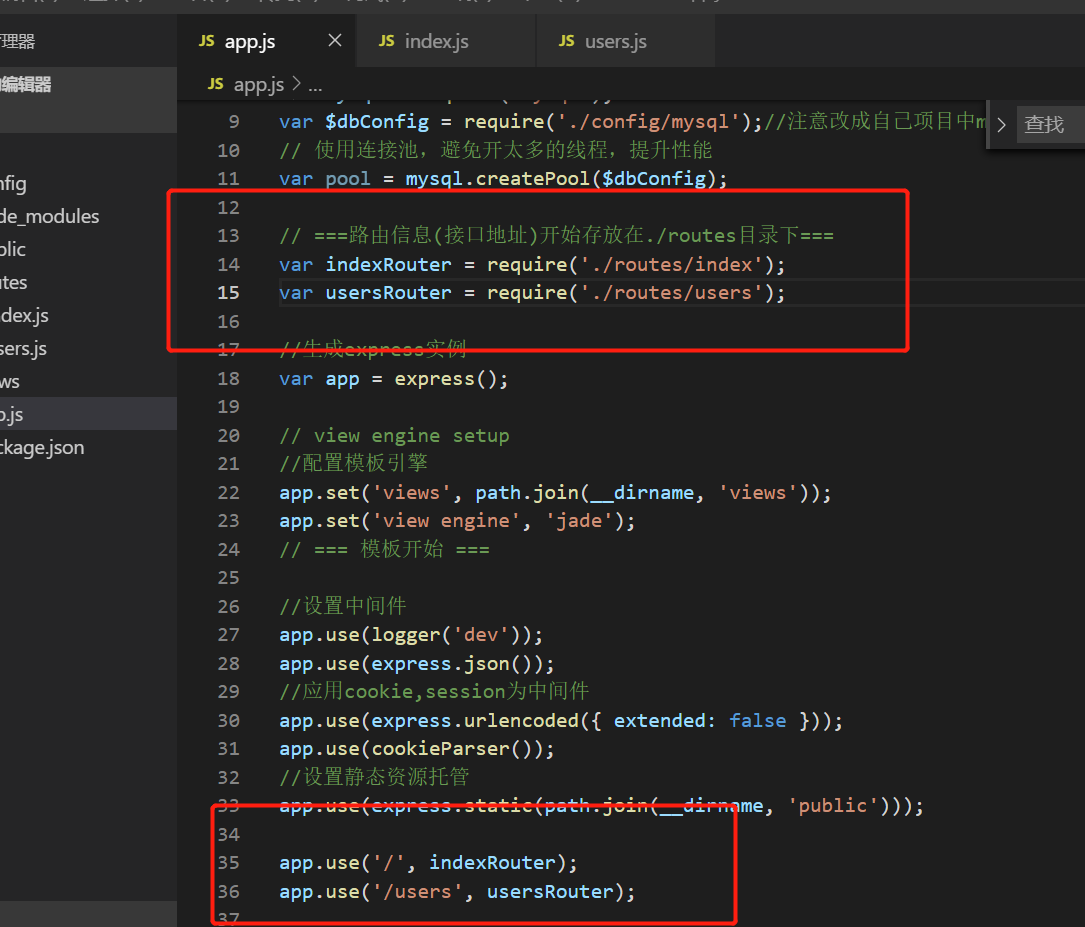Click 'express.urlencoded' on line 30
Viewport: 1085px width, 927px height.
[475, 721]
